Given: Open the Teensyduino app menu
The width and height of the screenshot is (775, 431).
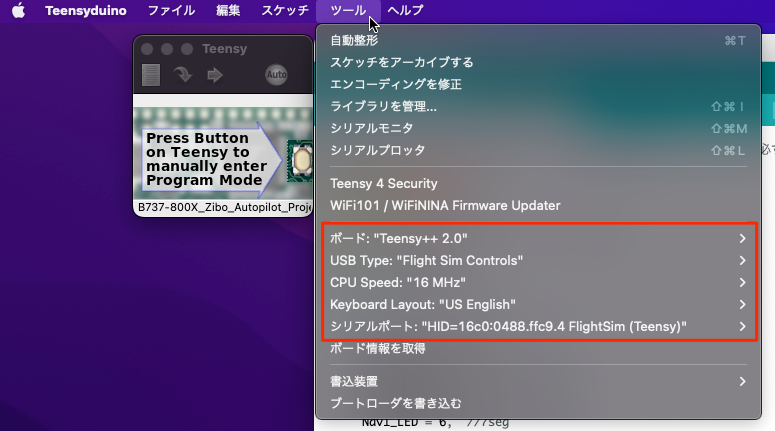Looking at the screenshot, I should click(86, 10).
